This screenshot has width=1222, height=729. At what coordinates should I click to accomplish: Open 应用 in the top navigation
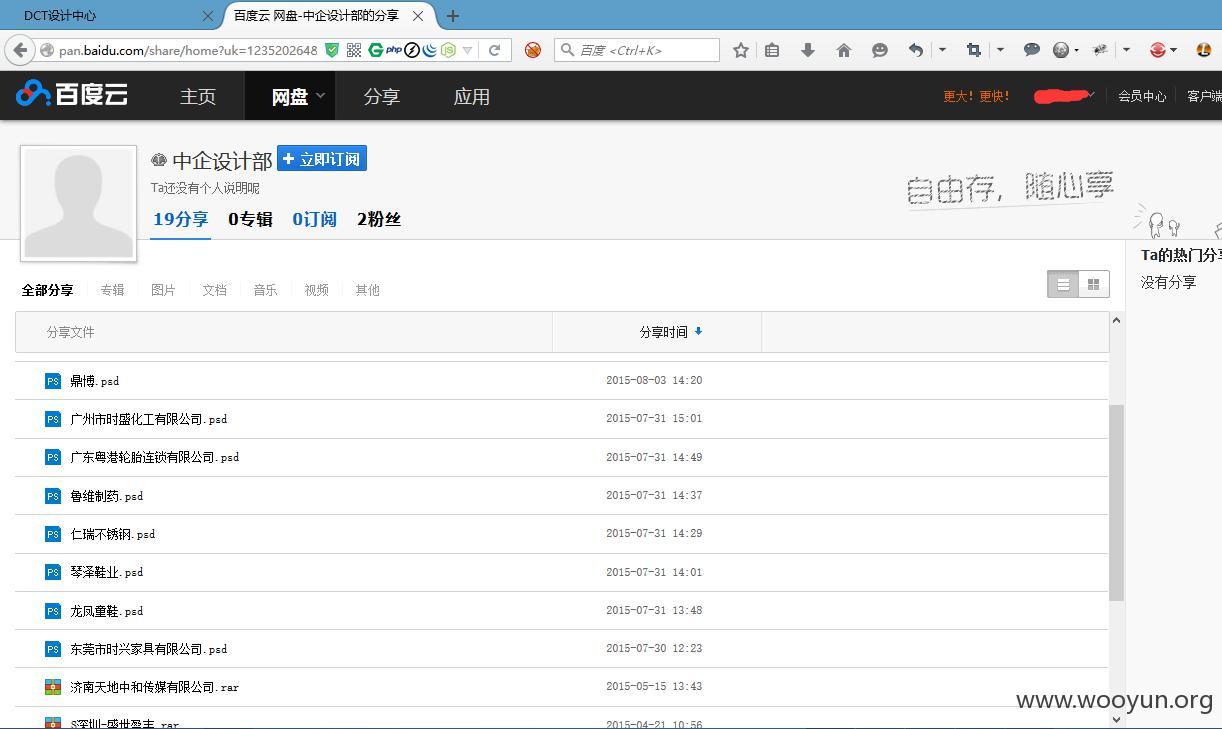472,96
